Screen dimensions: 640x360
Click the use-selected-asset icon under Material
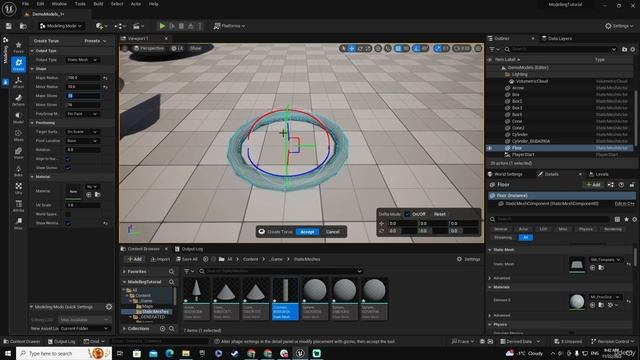89,195
